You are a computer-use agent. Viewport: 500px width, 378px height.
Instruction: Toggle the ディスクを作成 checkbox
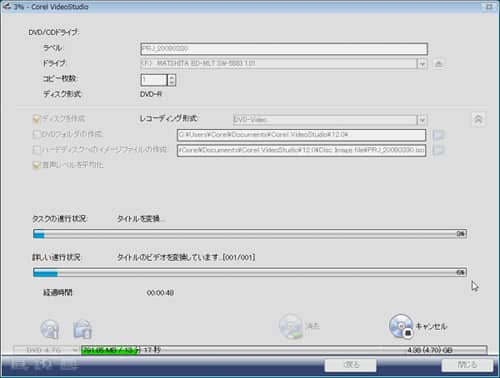pyautogui.click(x=36, y=119)
